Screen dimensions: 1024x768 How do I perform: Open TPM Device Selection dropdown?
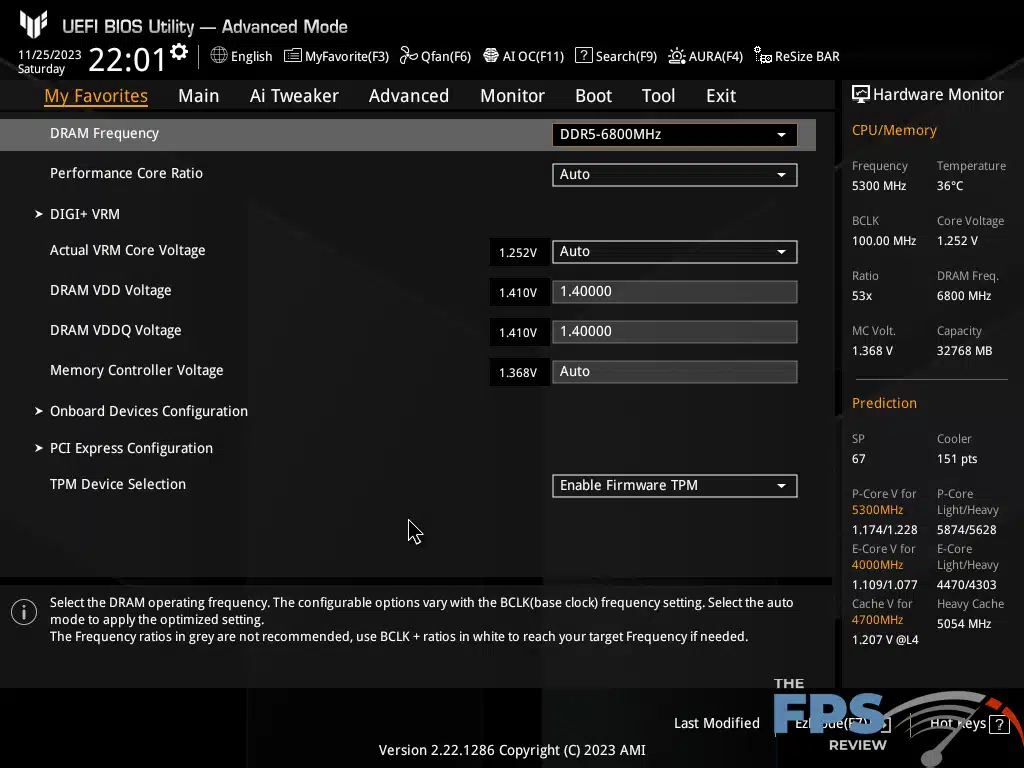[x=675, y=485]
